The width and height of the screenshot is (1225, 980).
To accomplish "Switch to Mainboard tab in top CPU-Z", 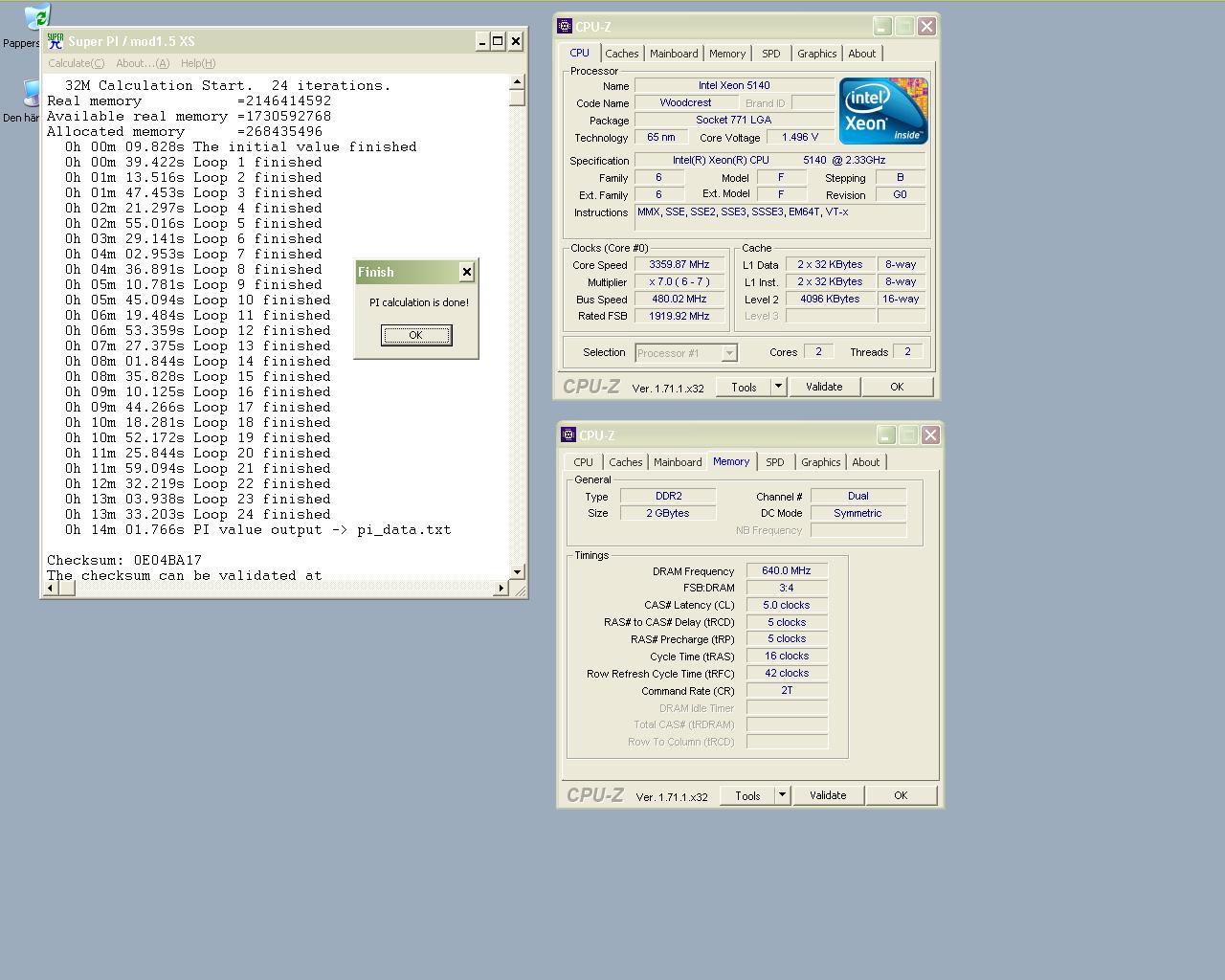I will click(x=674, y=54).
